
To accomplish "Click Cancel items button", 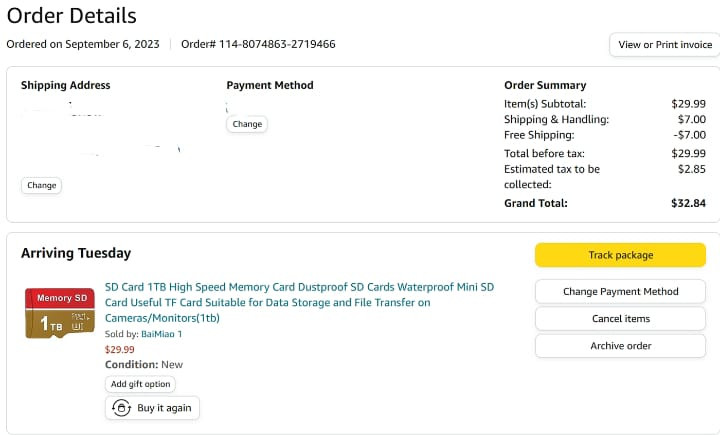I will [620, 318].
